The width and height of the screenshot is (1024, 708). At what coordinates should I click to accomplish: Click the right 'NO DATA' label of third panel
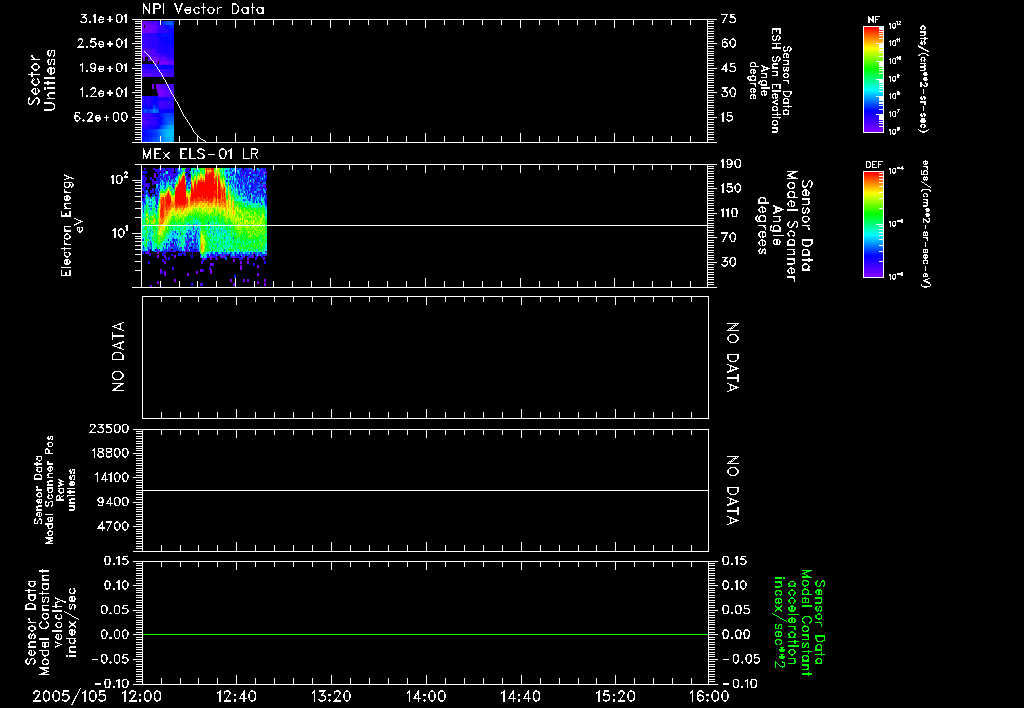733,357
